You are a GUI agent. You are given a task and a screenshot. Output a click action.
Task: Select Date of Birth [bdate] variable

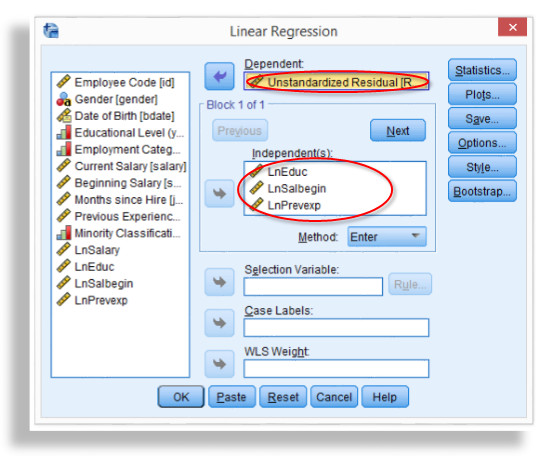(x=124, y=116)
